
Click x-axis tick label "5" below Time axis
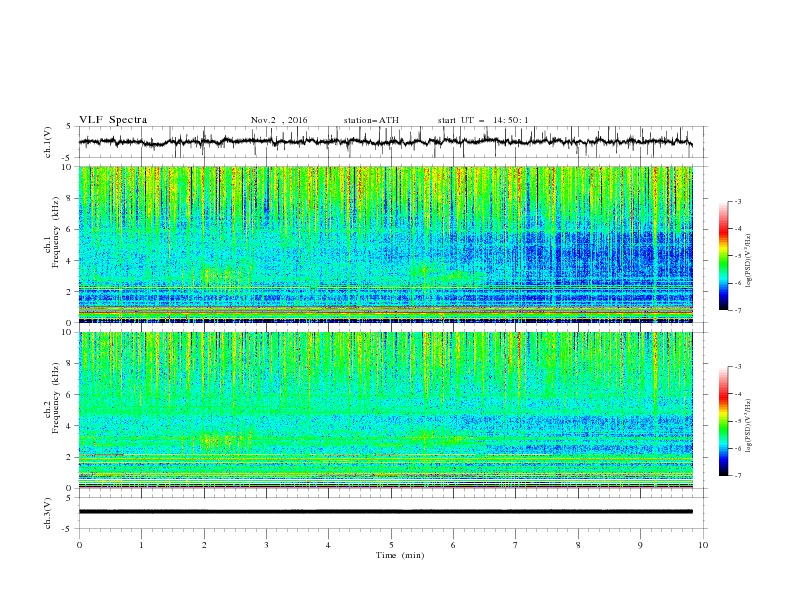(x=391, y=545)
